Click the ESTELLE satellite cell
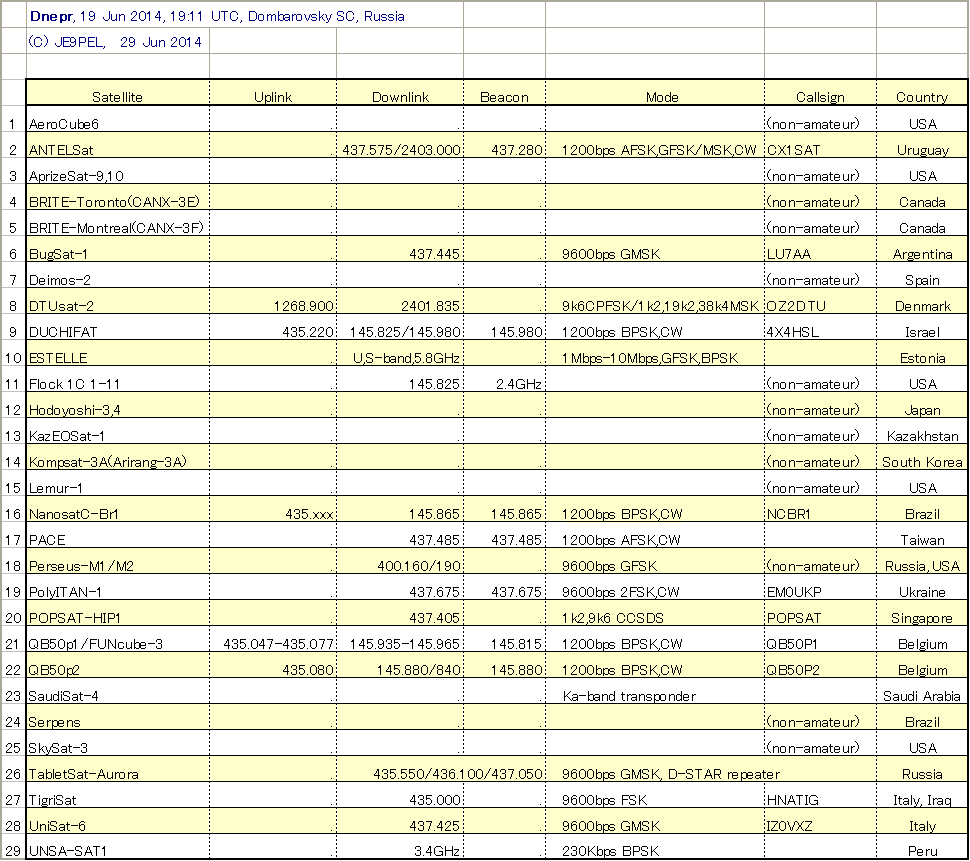This screenshot has height=861, width=970. point(118,353)
